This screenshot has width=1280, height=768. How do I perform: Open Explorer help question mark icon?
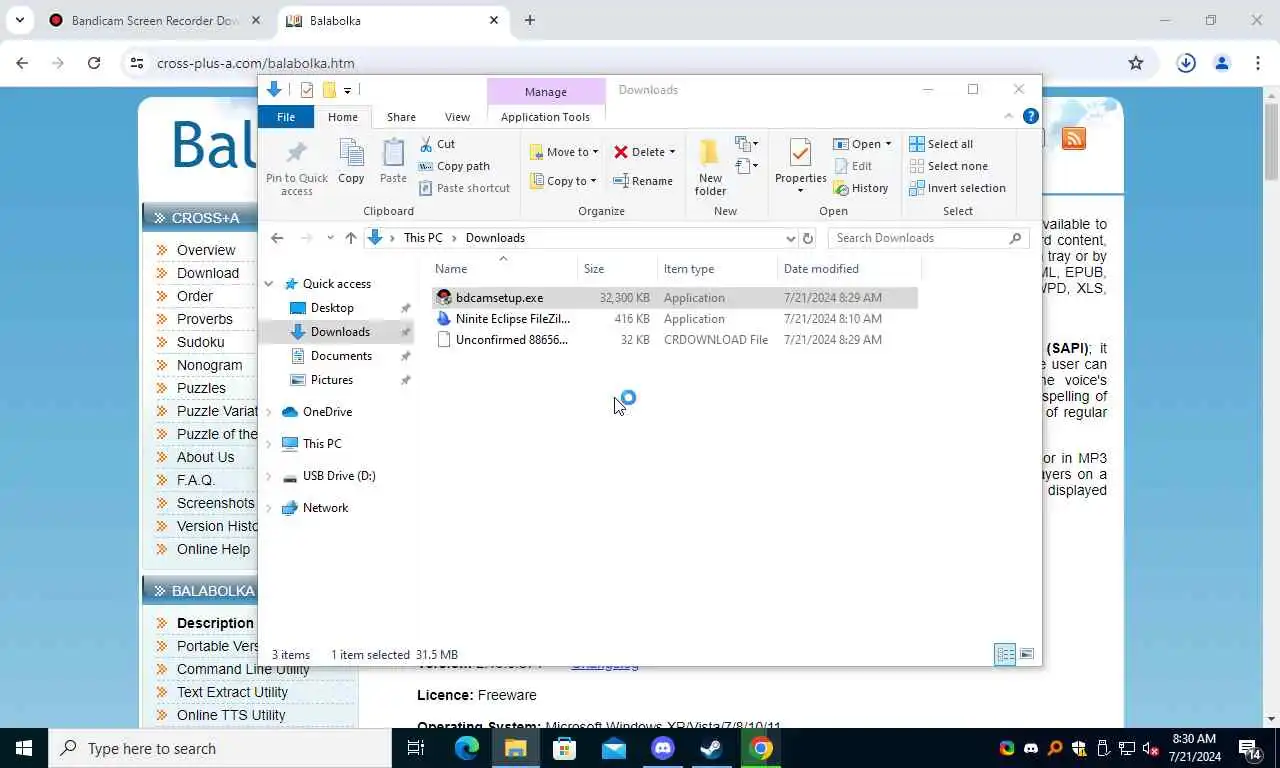(1031, 116)
